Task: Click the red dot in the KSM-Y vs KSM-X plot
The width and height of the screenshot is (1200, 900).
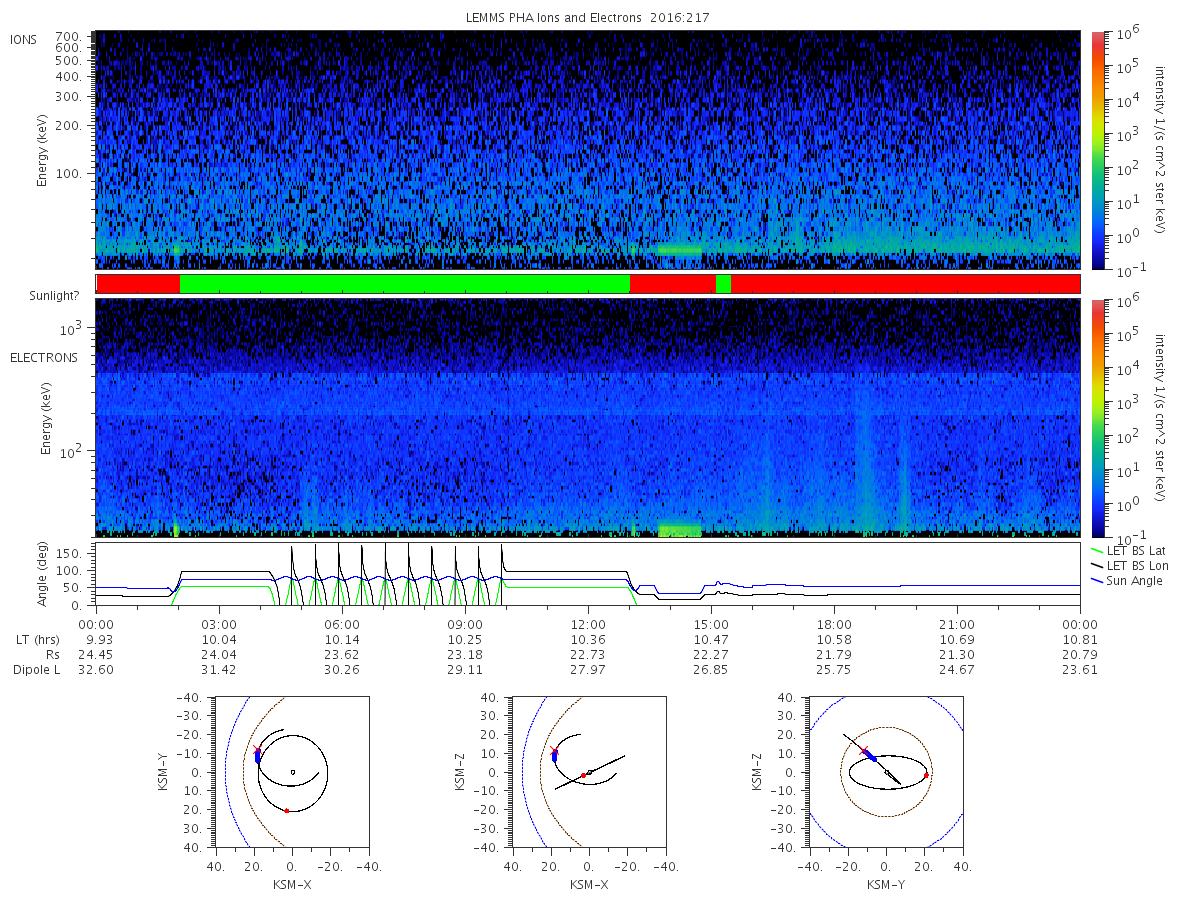Action: pyautogui.click(x=287, y=811)
